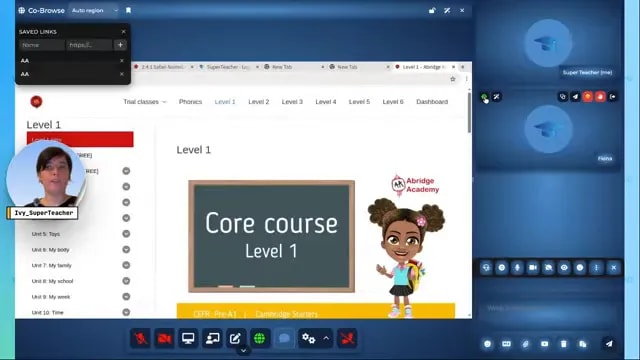Collapse bottom toolbar with down chevron
This screenshot has width=640, height=360.
coord(243,351)
